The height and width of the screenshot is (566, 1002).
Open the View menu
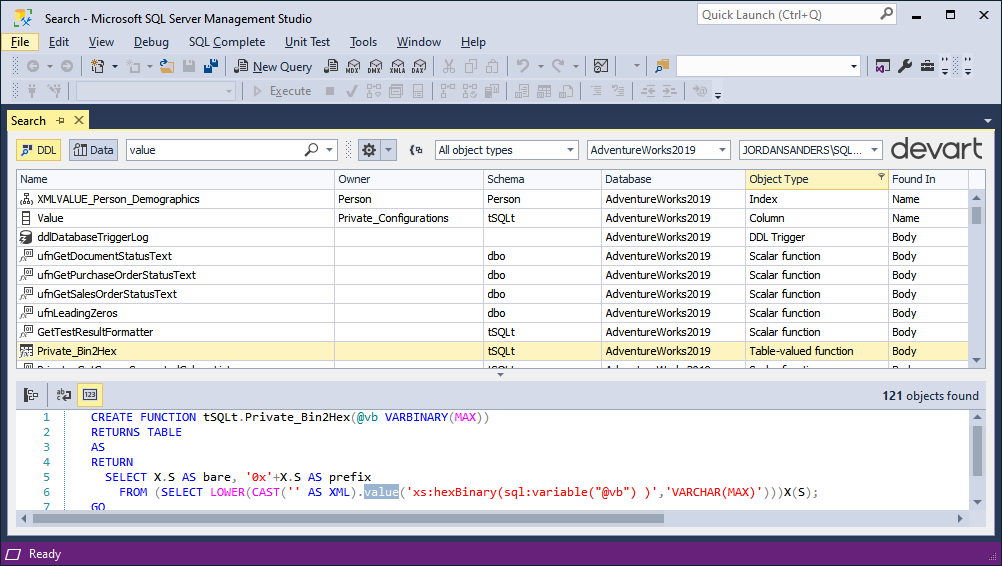(x=101, y=42)
